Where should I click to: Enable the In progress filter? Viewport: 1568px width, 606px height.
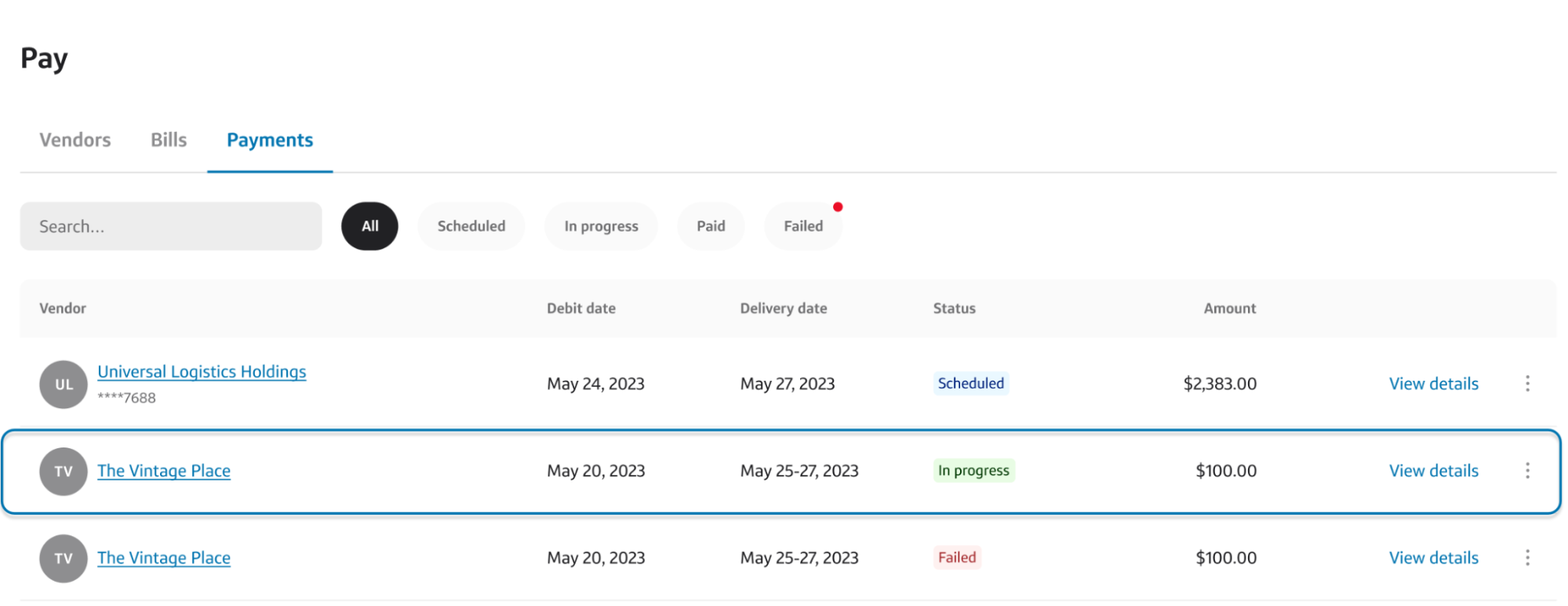(601, 226)
